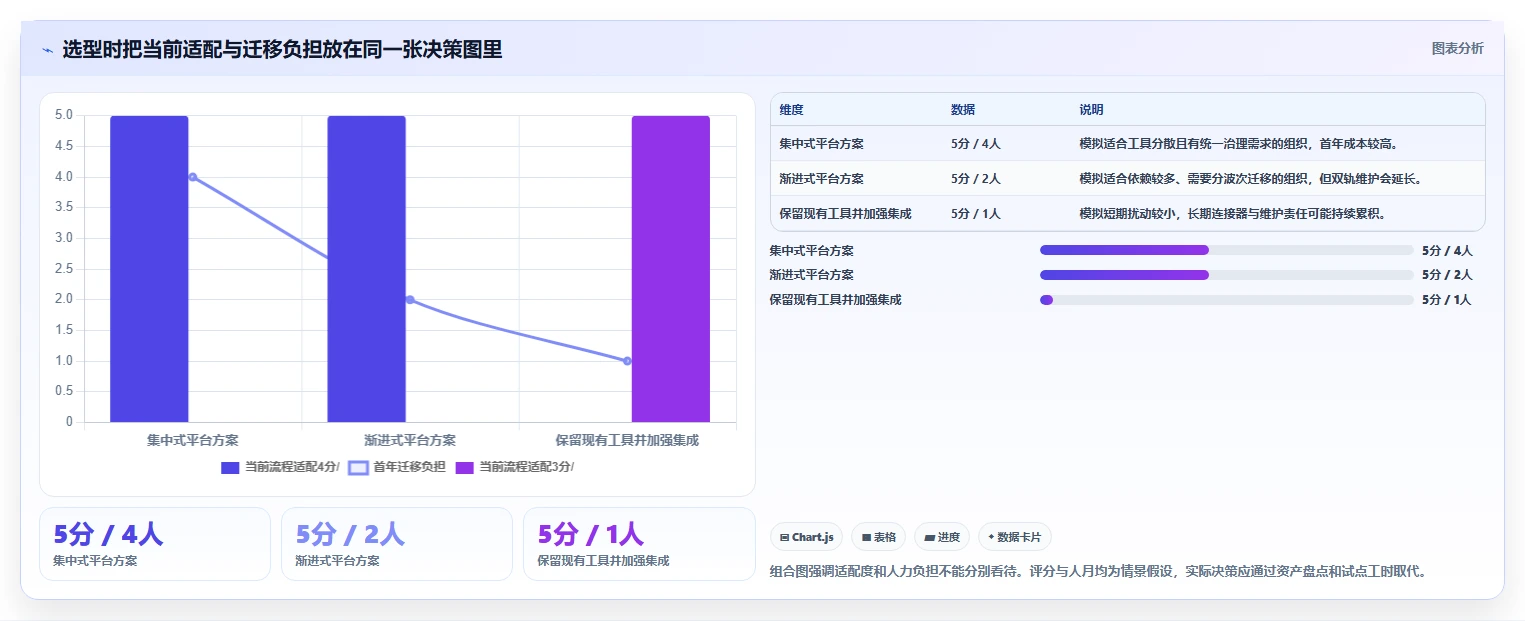The image size is (1525, 621).
Task: Click the description starting 模拟短期扰动较小
Action: click(x=1232, y=214)
